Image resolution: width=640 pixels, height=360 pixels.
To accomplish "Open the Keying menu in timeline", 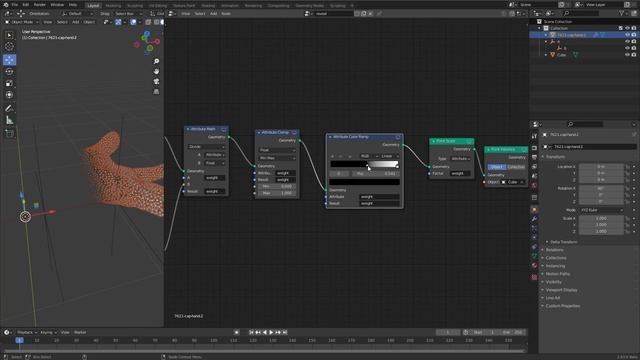I will click(48, 333).
